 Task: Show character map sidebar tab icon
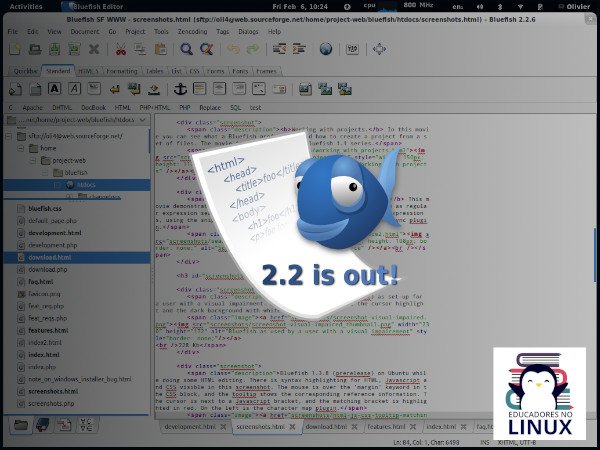click(x=86, y=425)
